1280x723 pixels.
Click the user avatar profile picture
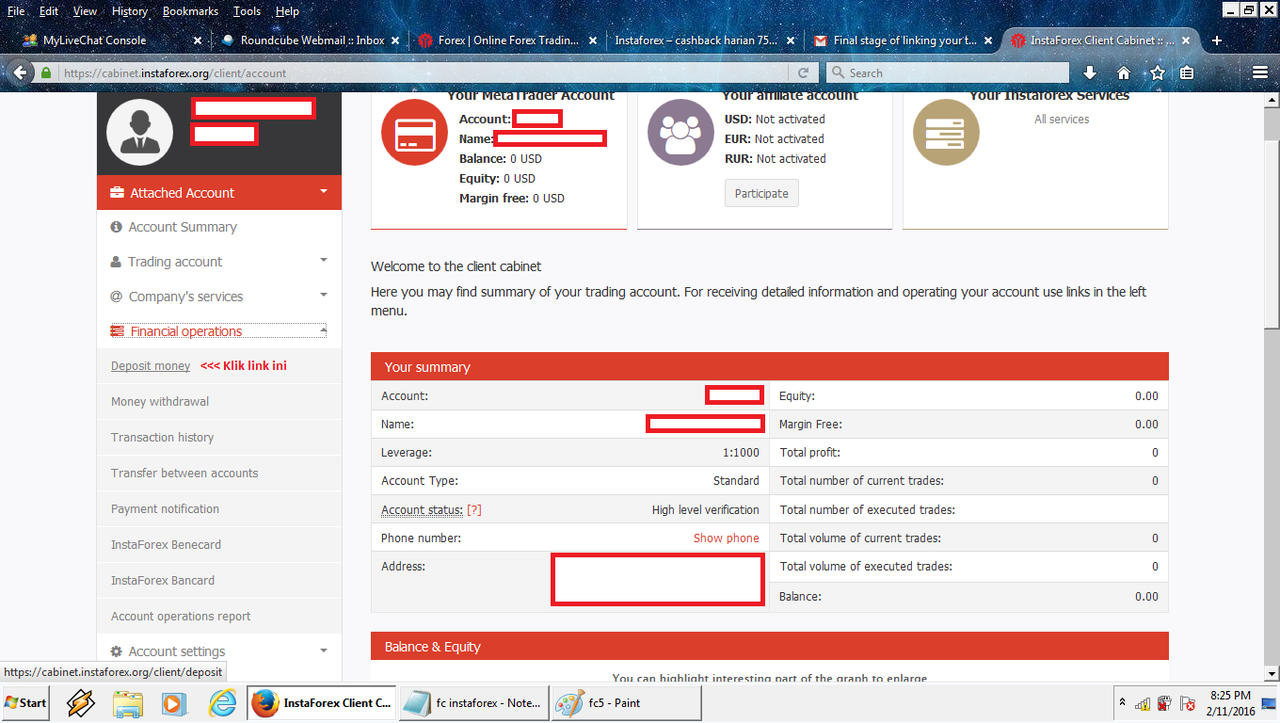click(139, 132)
